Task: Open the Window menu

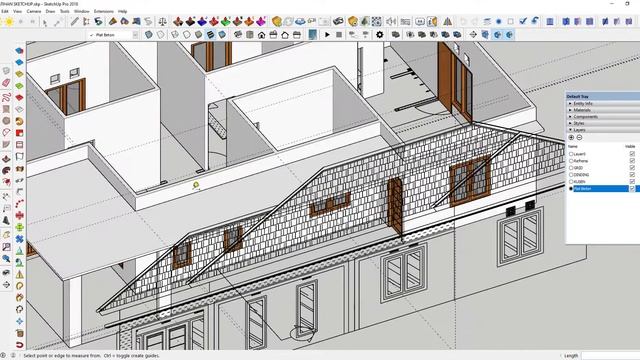Action: [82, 11]
